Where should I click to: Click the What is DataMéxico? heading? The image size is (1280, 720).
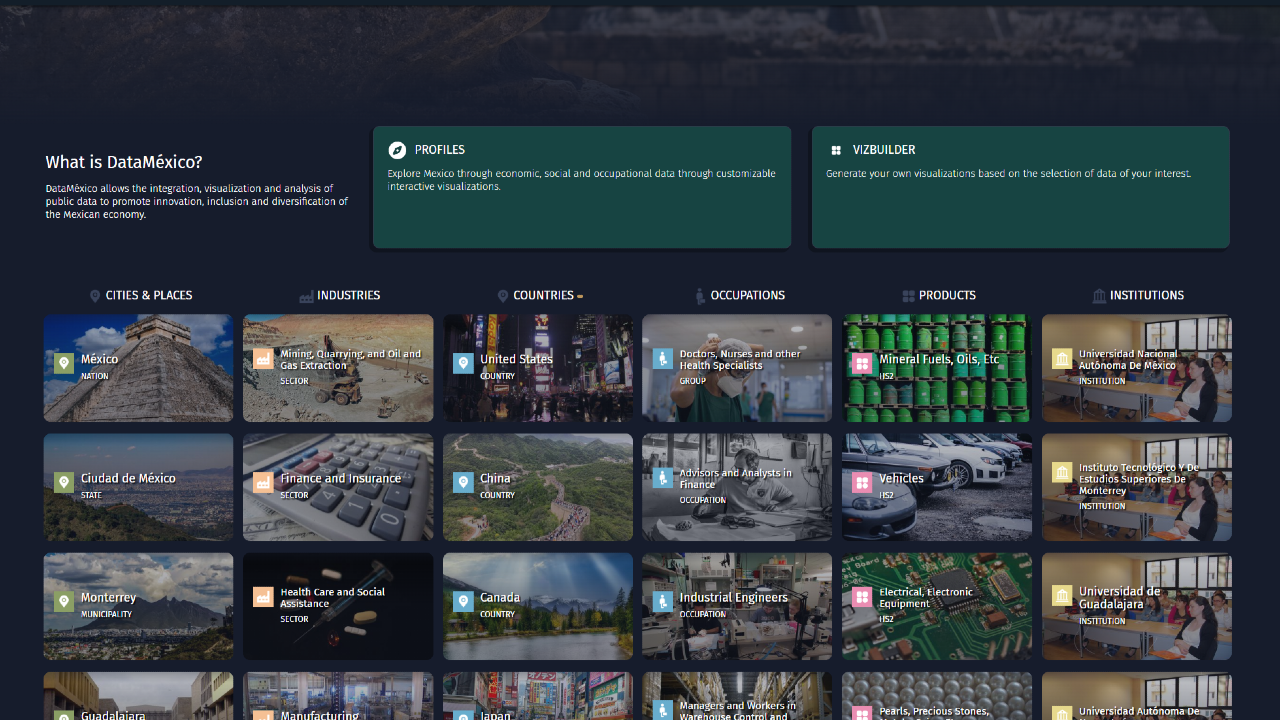124,162
